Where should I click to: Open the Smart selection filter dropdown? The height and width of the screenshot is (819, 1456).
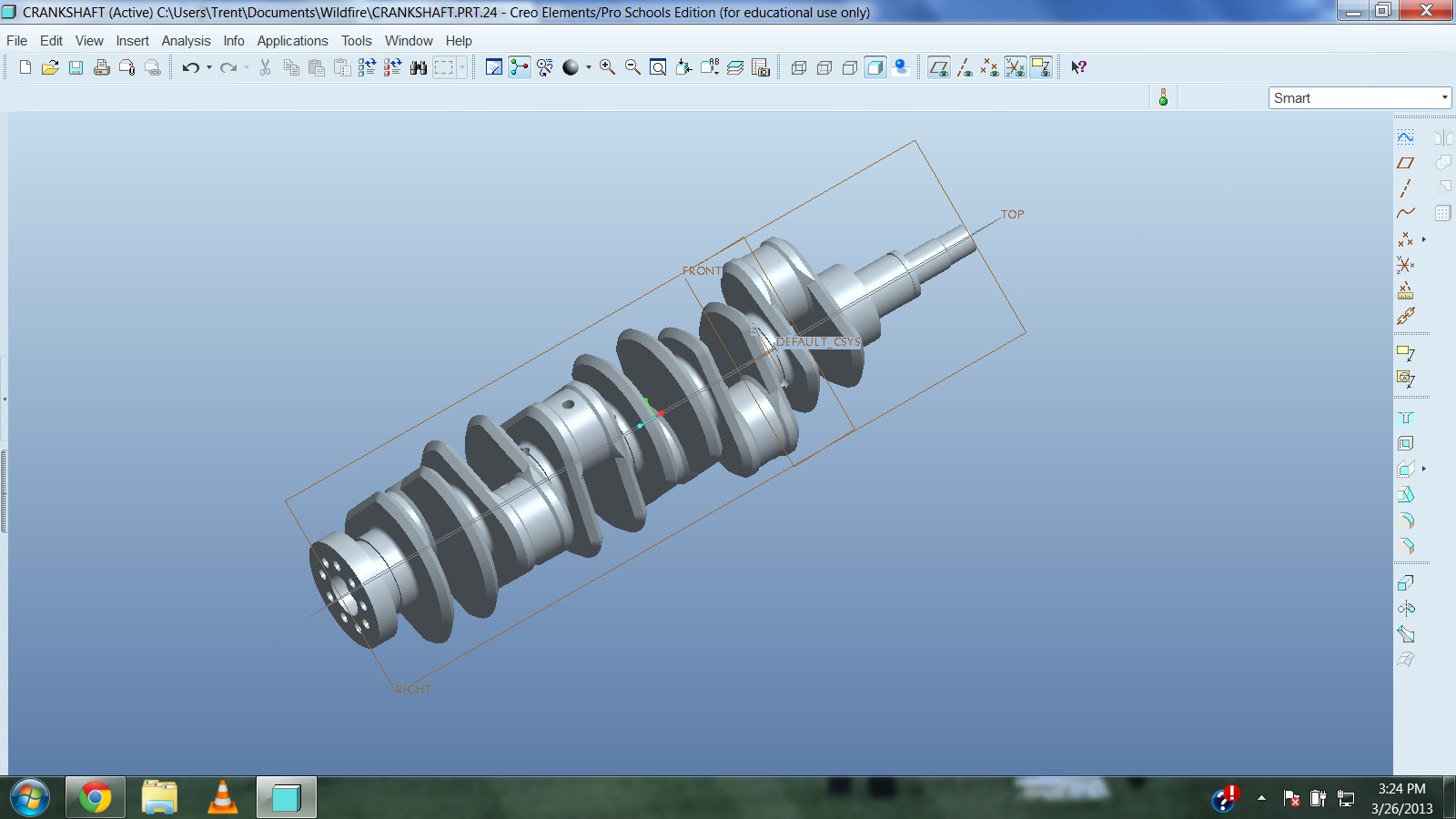tap(1444, 97)
